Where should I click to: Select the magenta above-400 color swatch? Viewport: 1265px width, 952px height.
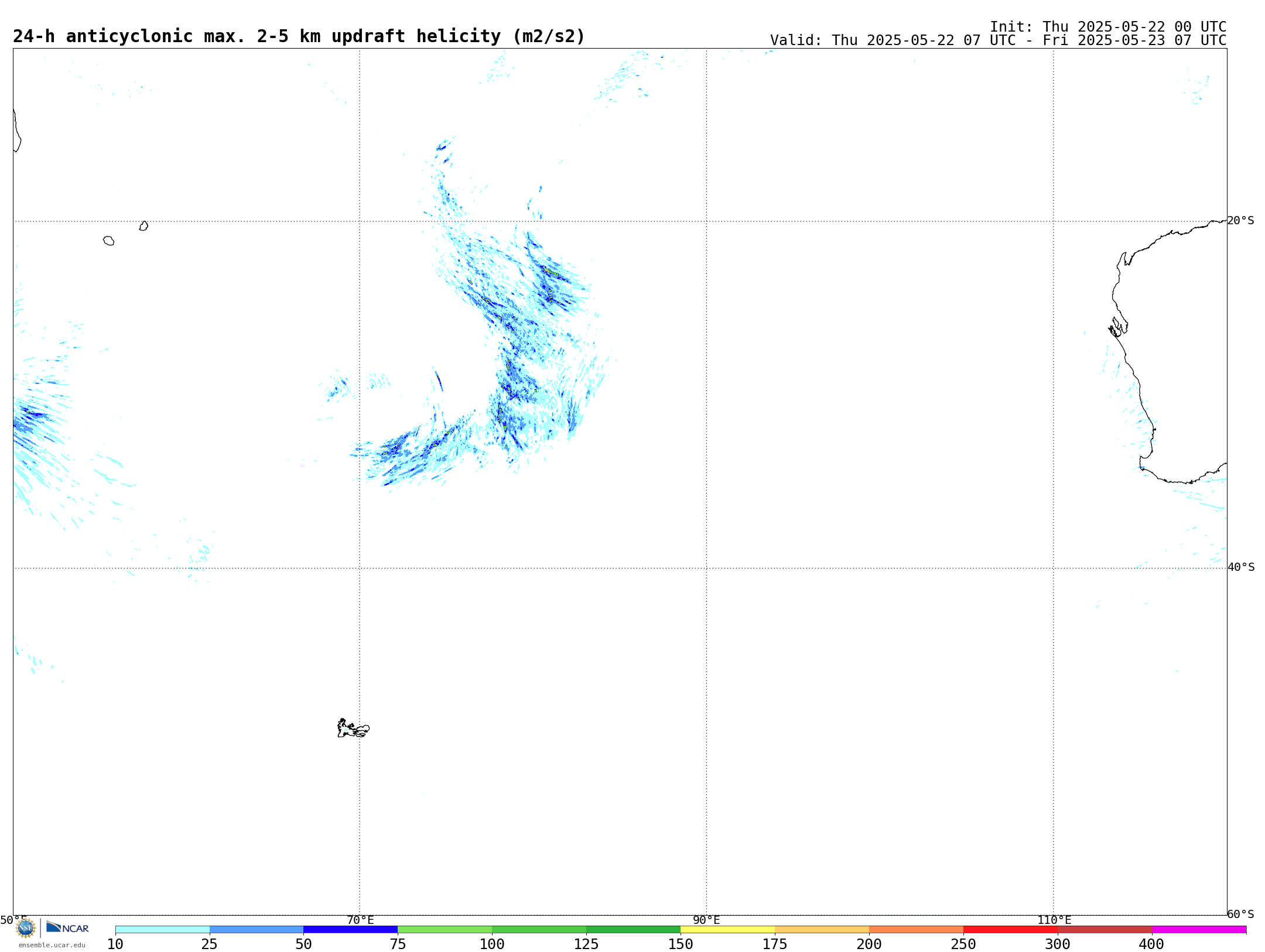coord(1199,929)
